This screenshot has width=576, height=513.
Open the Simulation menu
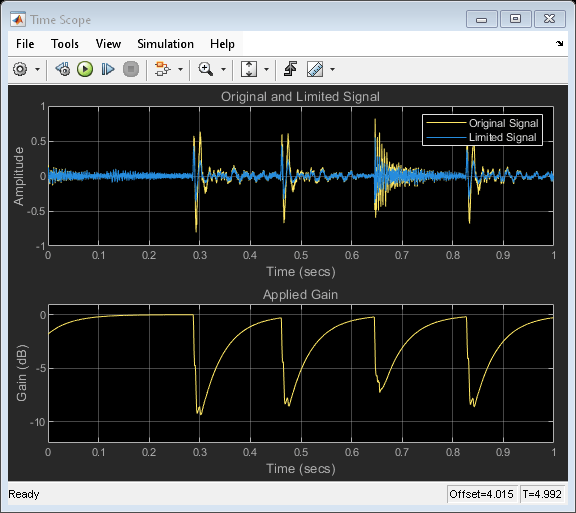coord(165,44)
